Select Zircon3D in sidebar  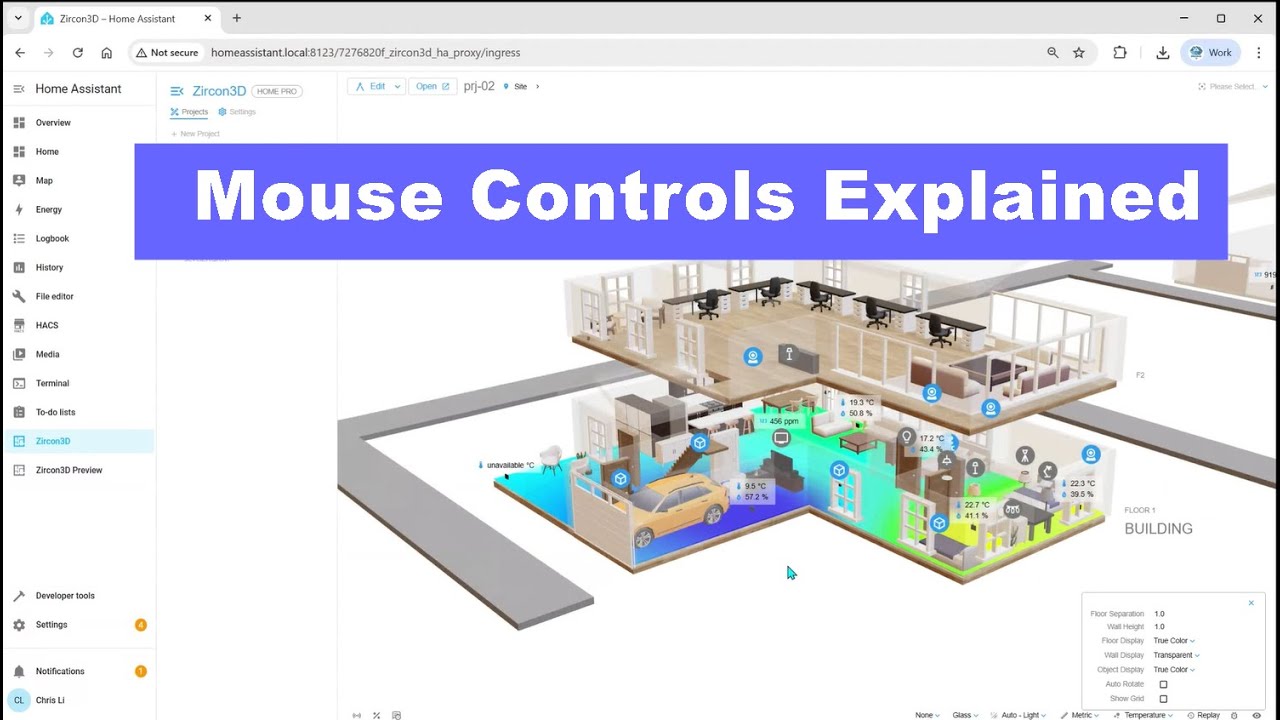point(77,442)
